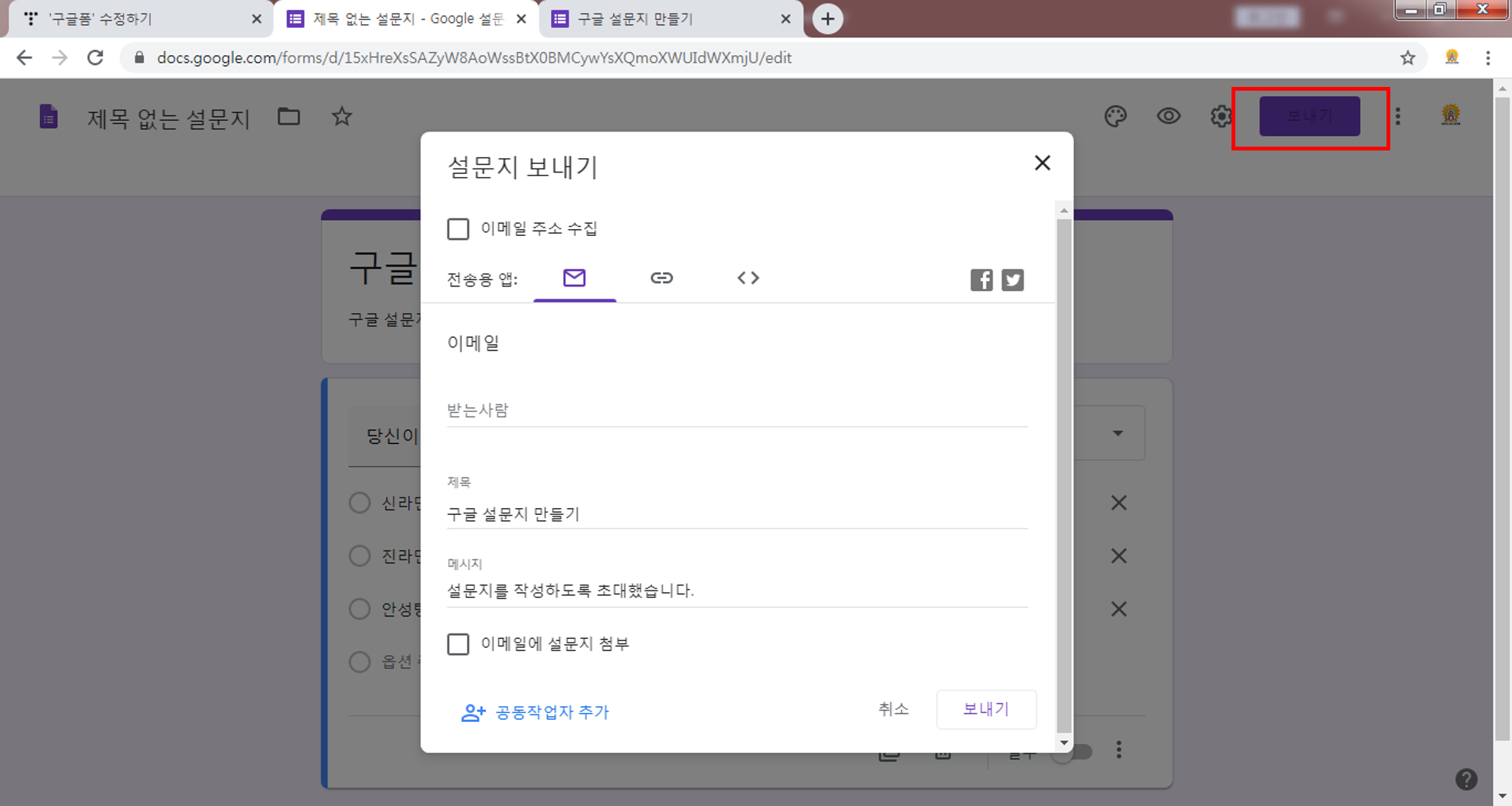
Task: Click the dialog's vertical scrollbar thumb
Action: pos(1064,476)
